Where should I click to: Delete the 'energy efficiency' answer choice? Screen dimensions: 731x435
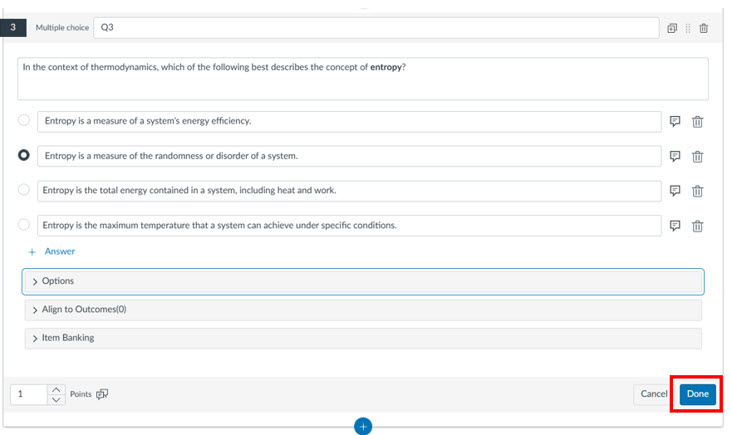(x=697, y=122)
